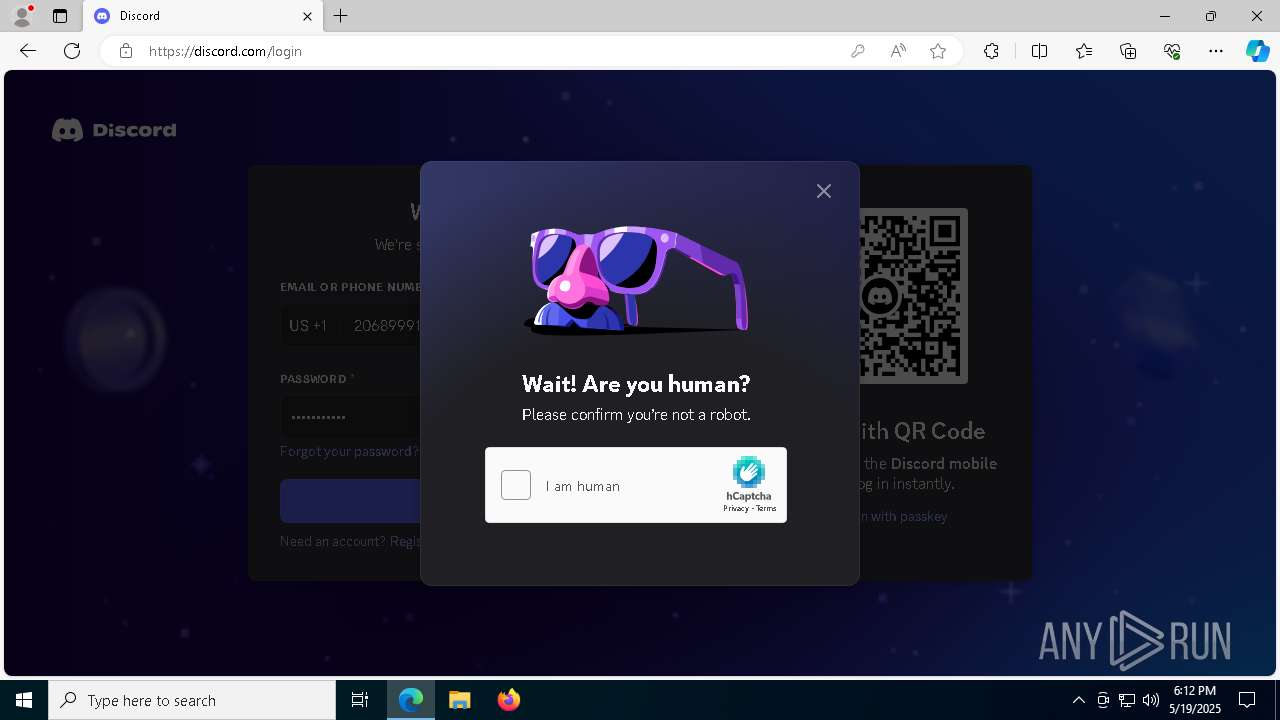Open a new browser tab
Screen dimensions: 1280x720
[341, 16]
